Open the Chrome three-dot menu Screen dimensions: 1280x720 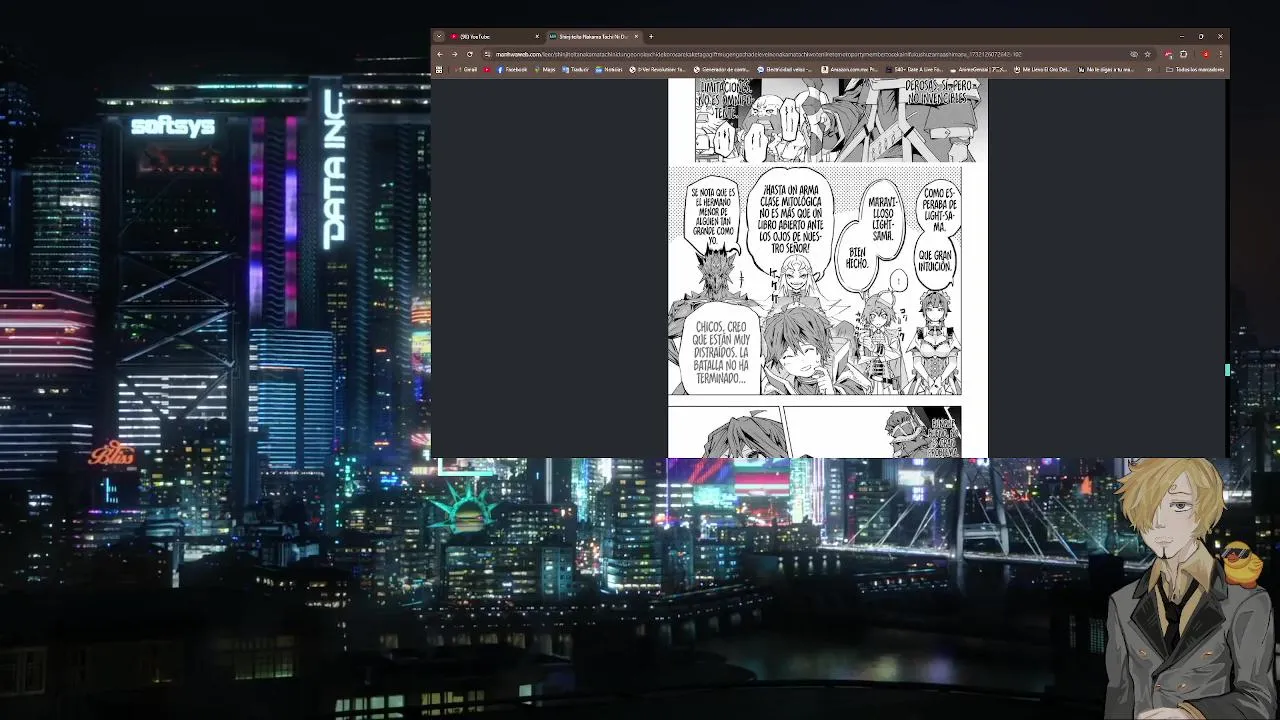pos(1220,54)
